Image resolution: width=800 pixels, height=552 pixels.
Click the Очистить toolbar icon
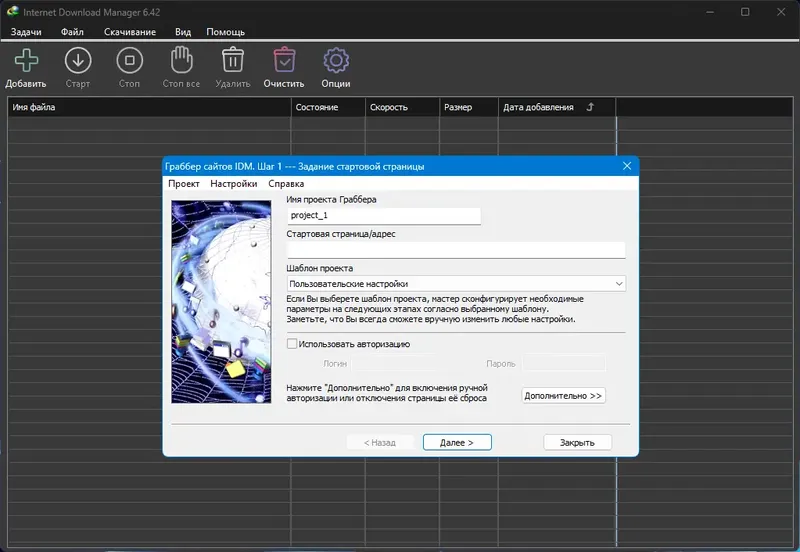pos(284,61)
